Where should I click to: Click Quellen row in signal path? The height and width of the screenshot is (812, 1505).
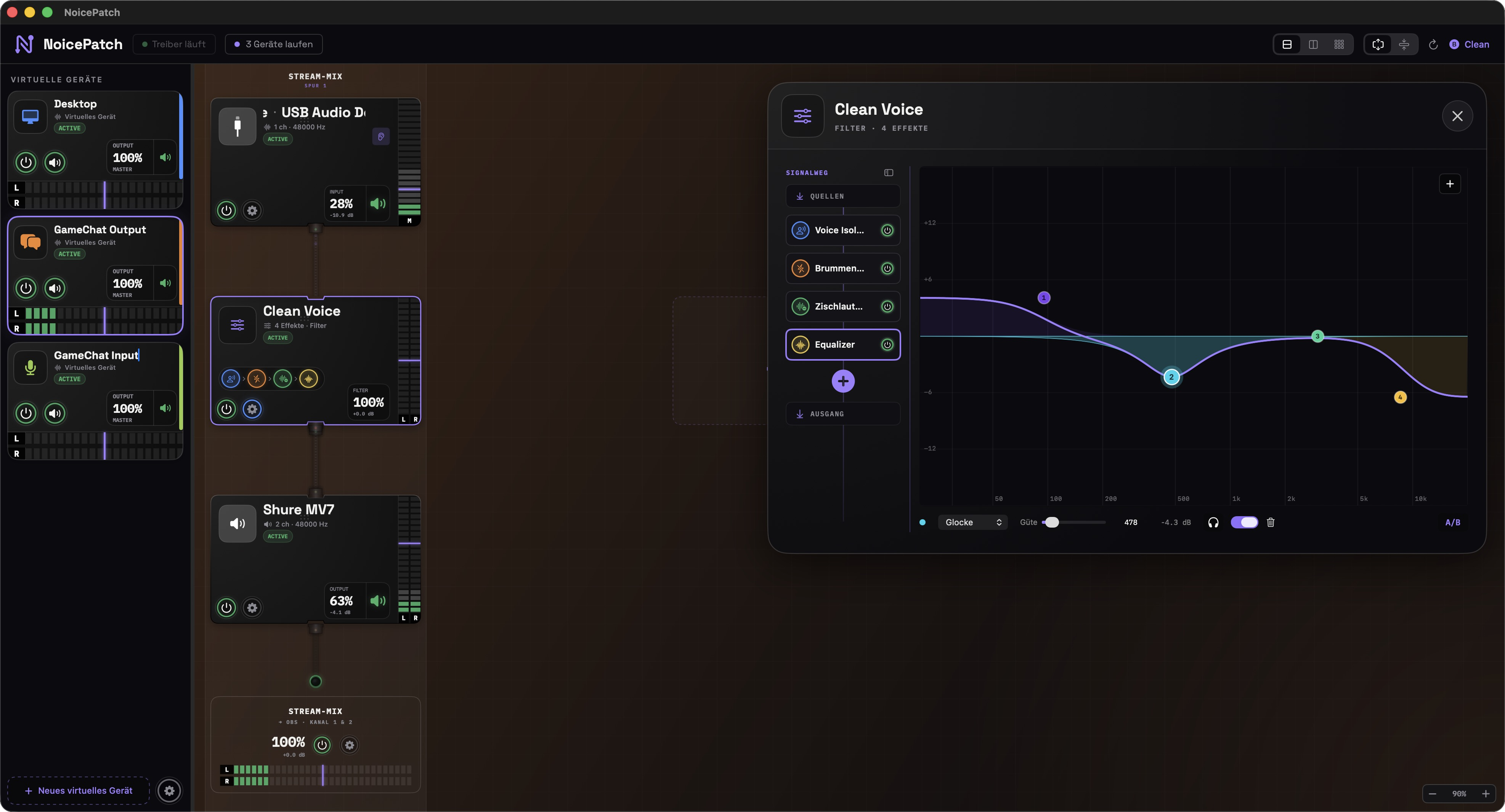pyautogui.click(x=843, y=196)
